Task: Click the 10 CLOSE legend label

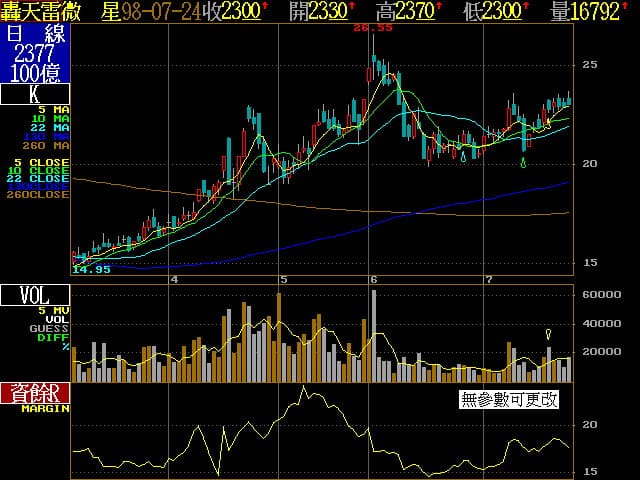Action: click(42, 170)
